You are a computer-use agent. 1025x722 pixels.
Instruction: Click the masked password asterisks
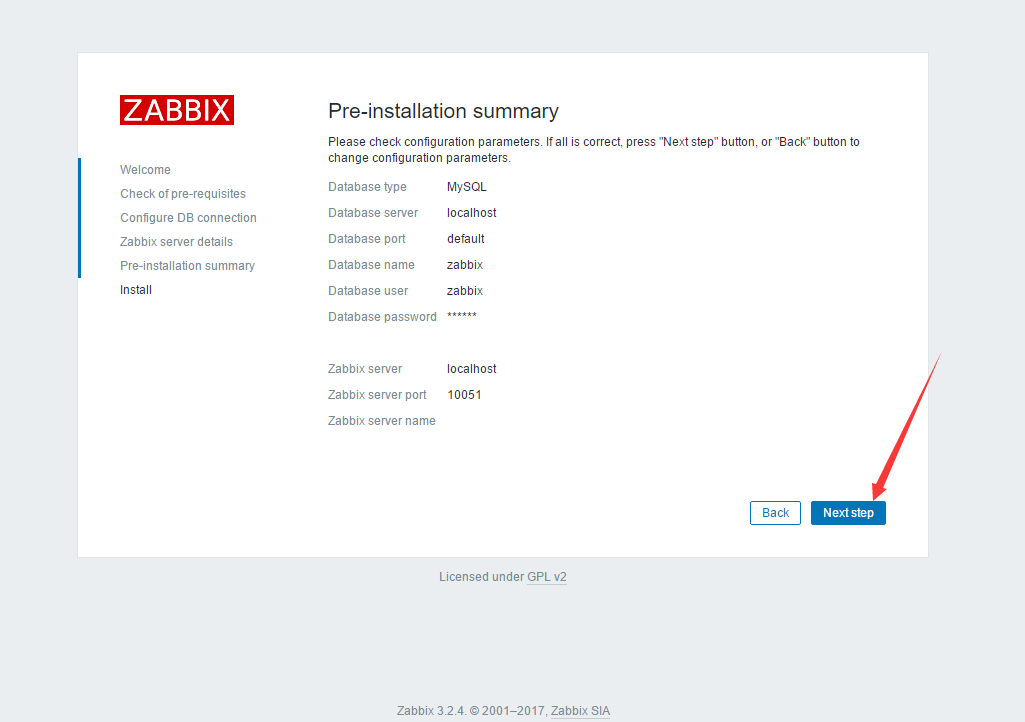tap(462, 316)
